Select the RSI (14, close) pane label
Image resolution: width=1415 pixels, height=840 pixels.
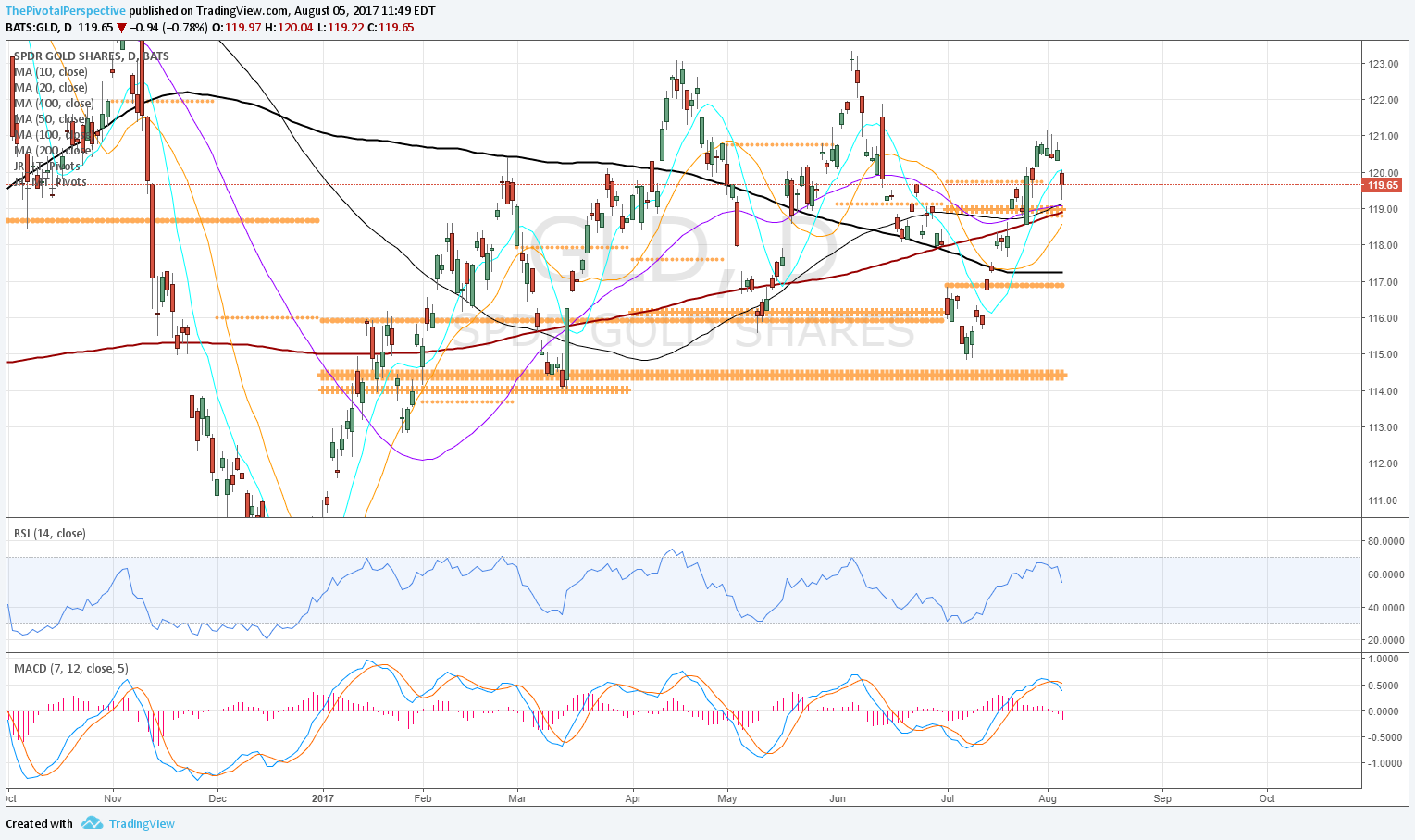point(50,533)
